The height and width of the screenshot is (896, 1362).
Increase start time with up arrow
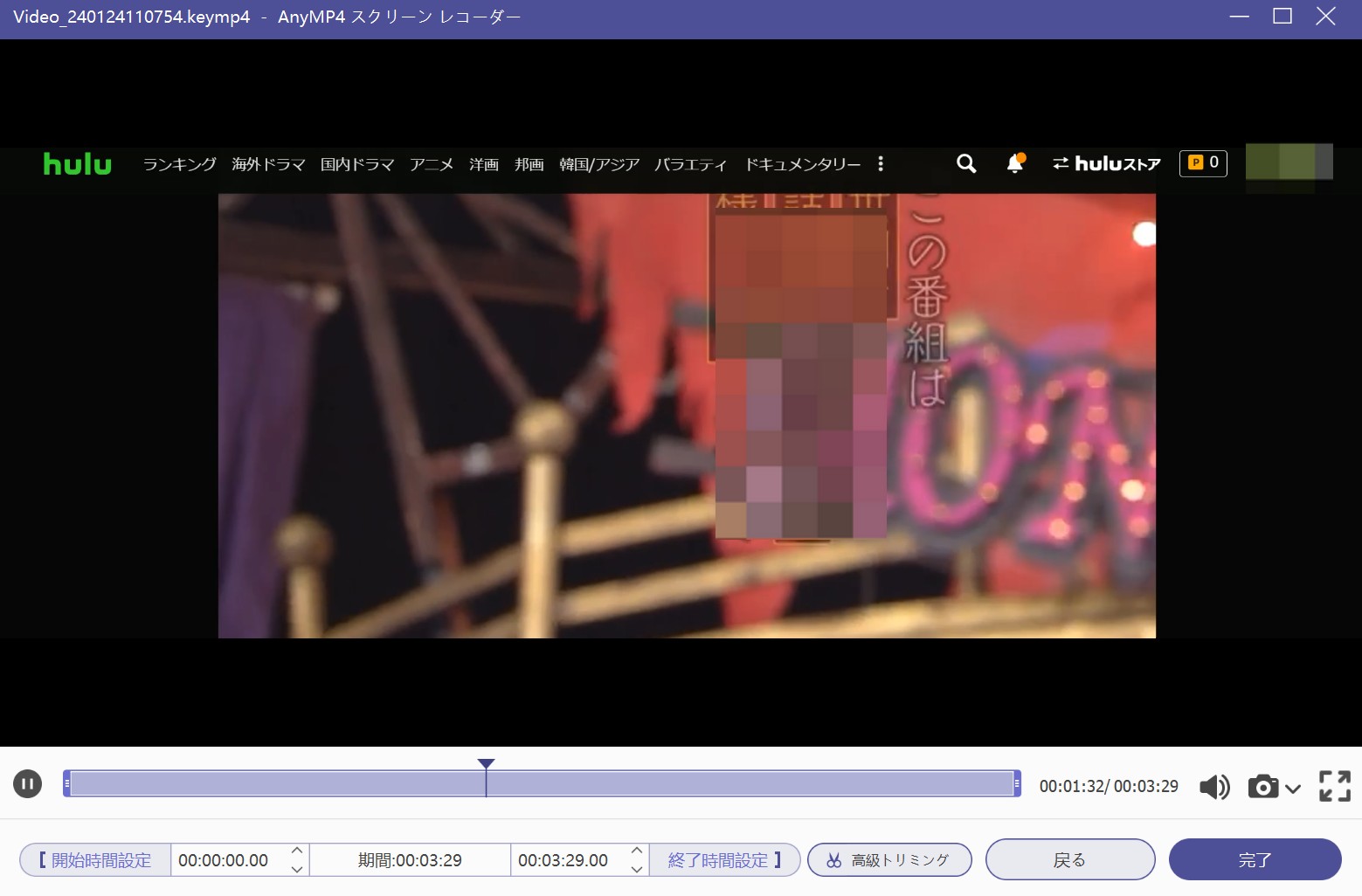(297, 851)
